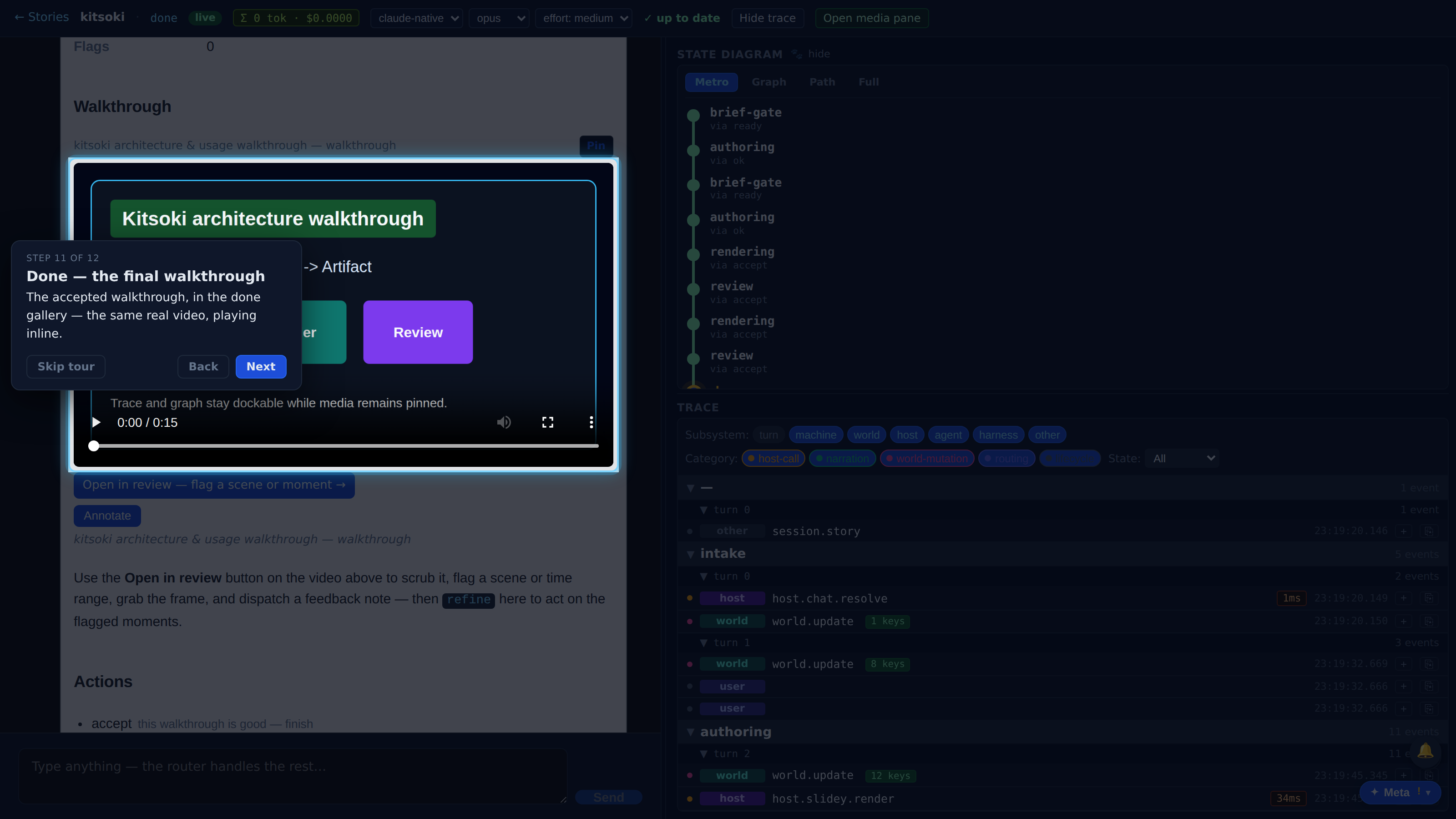The image size is (1456, 819).
Task: Toggle the world-mutation category filter
Action: point(927,458)
